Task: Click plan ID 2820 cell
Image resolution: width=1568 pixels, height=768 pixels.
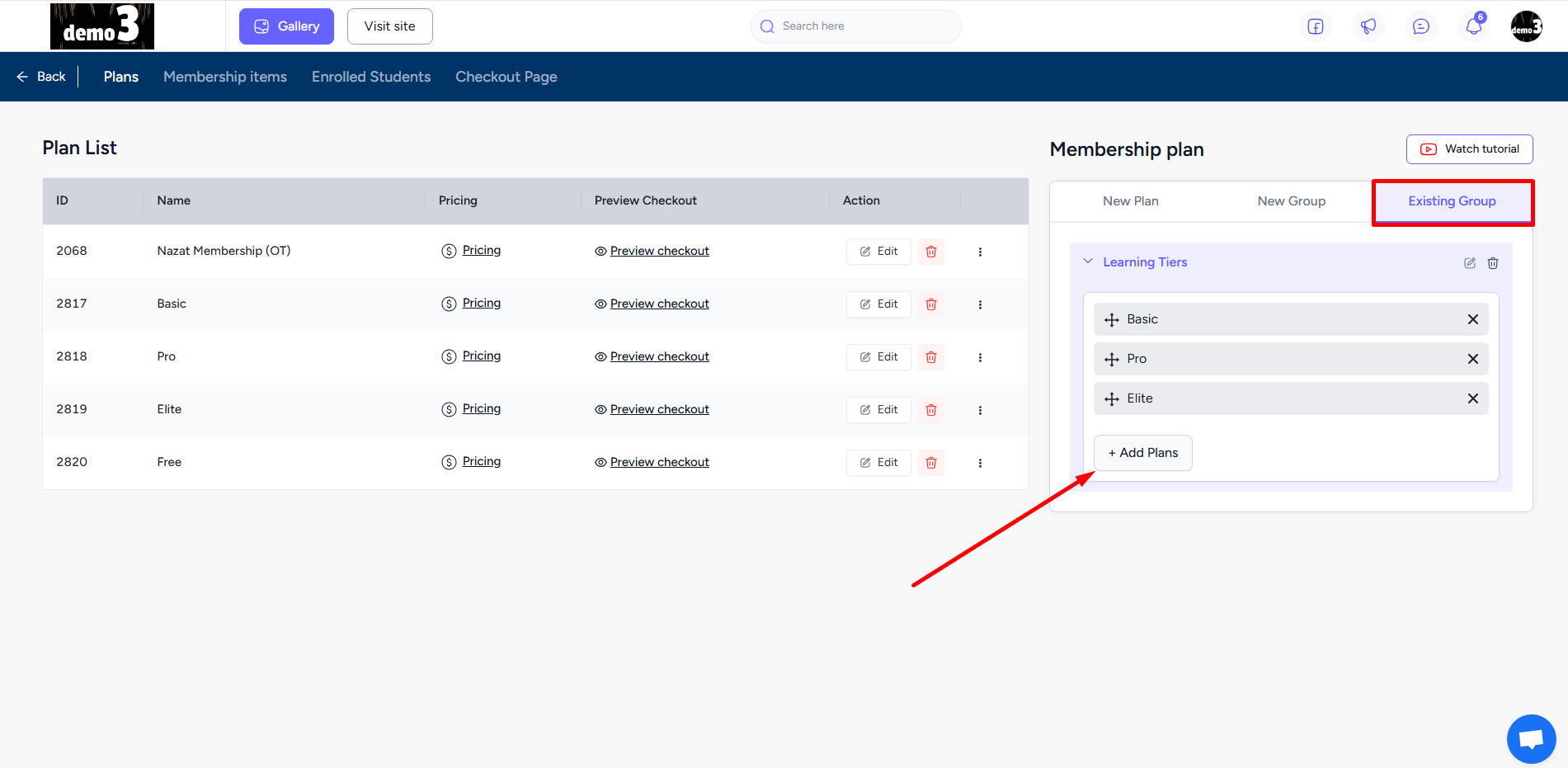Action: (72, 462)
